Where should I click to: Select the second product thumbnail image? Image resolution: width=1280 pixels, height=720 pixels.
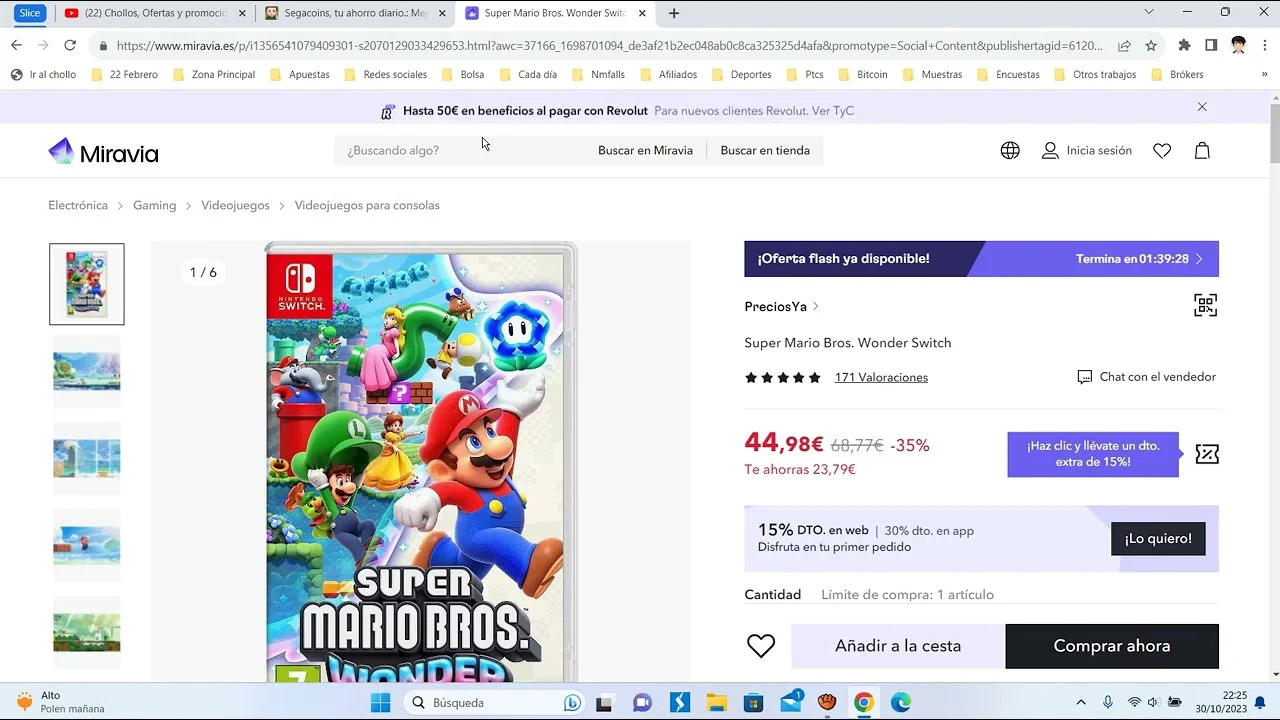point(87,371)
